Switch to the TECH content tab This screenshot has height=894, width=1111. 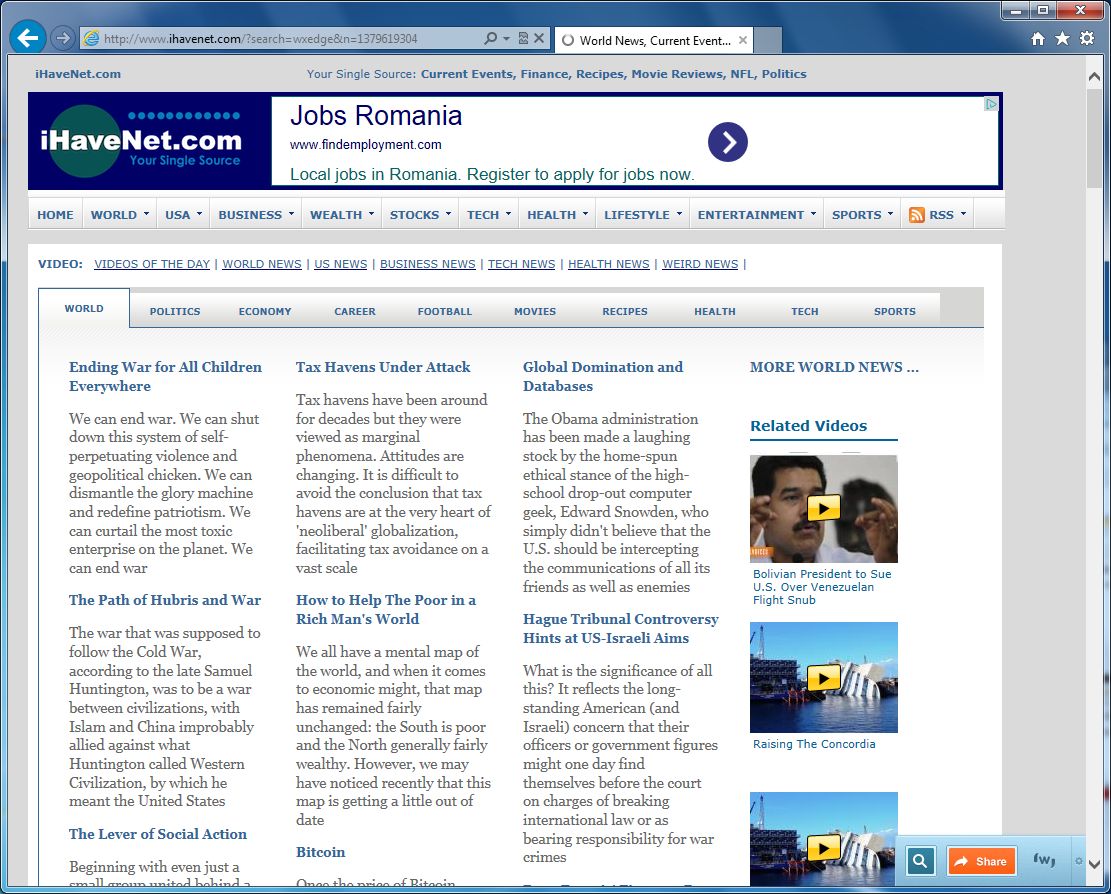pos(805,311)
